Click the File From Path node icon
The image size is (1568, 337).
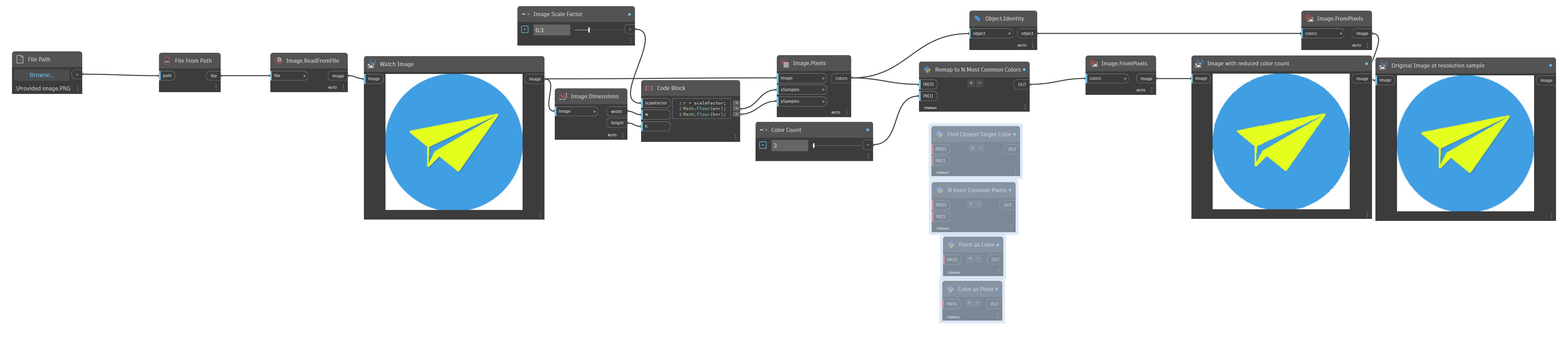(x=167, y=61)
